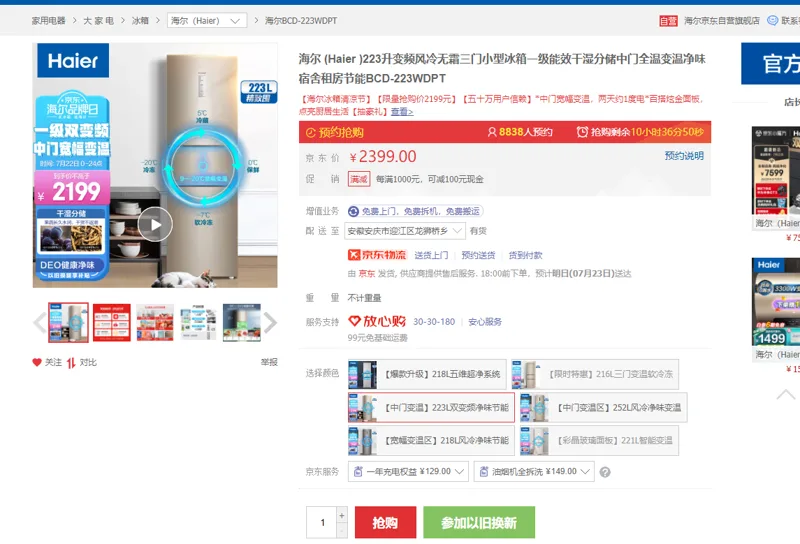Image resolution: width=800 pixels, height=544 pixels.
Task: Select fifth fridge interior thumbnail
Action: pos(242,323)
